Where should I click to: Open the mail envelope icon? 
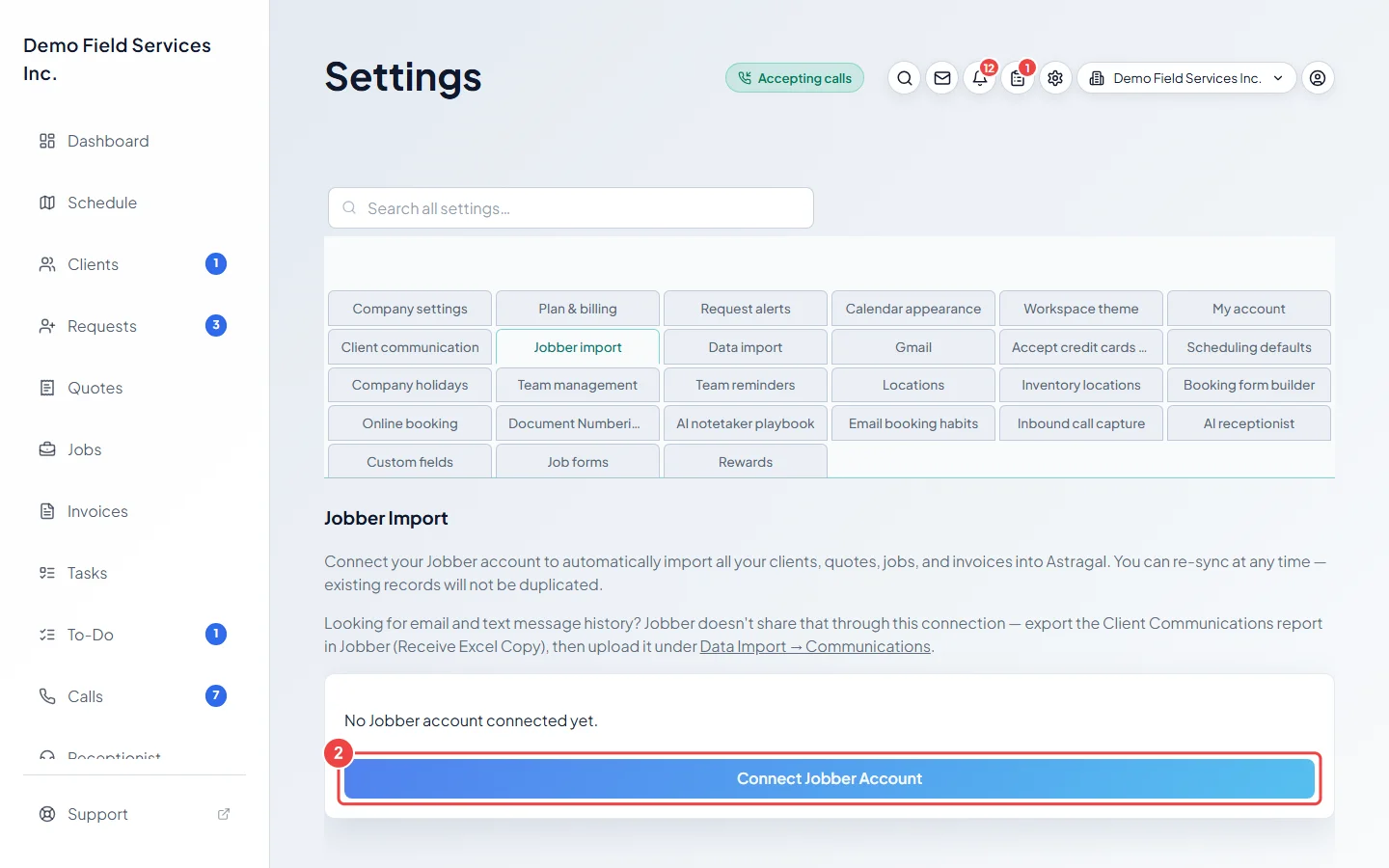pyautogui.click(x=942, y=78)
